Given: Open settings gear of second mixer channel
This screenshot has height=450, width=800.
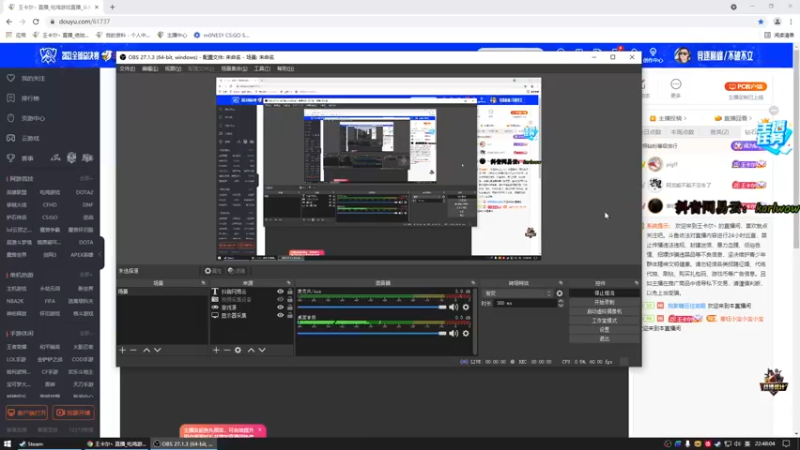Looking at the screenshot, I should pyautogui.click(x=466, y=333).
